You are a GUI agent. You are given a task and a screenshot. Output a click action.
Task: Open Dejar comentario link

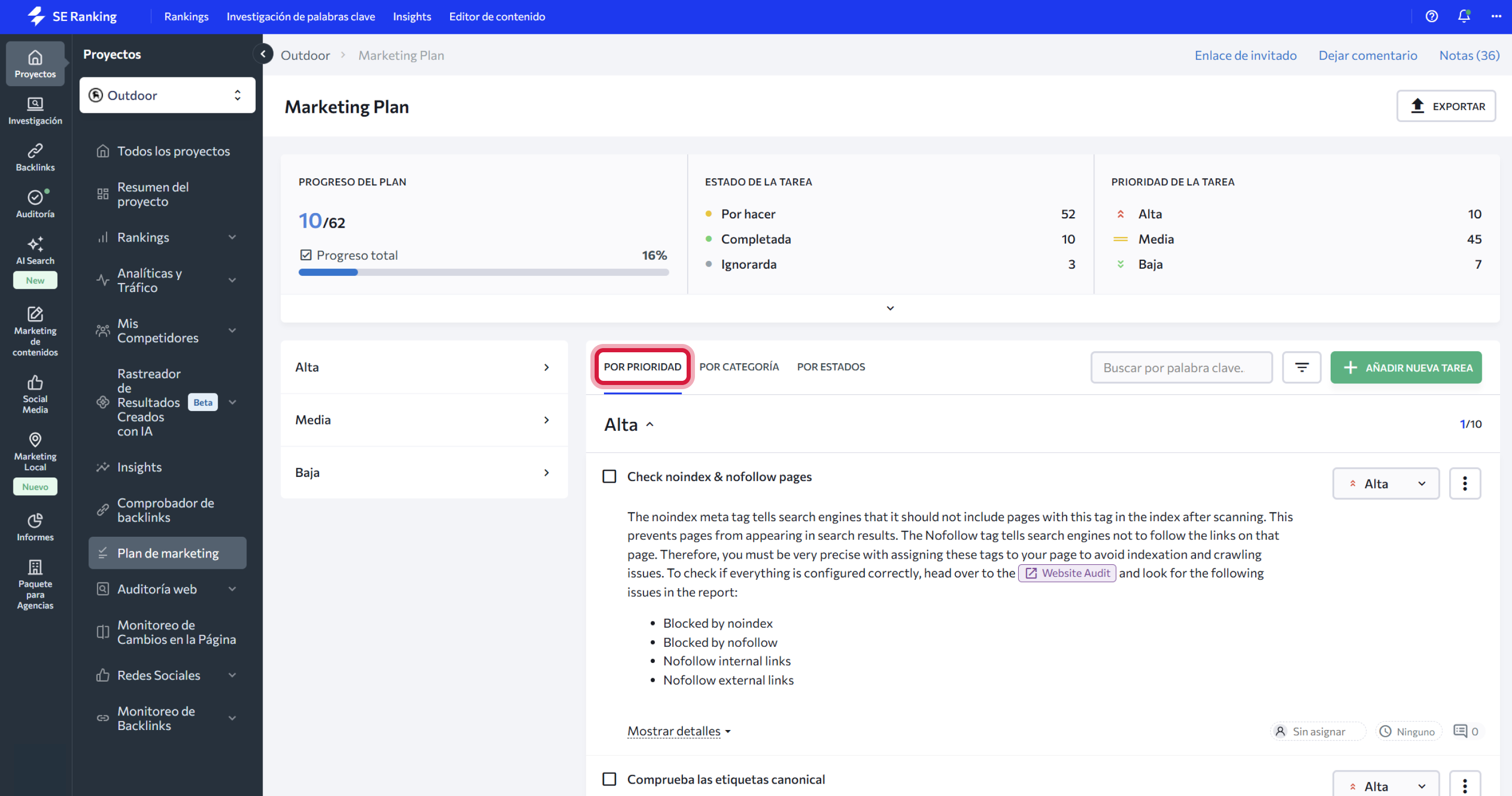point(1367,55)
